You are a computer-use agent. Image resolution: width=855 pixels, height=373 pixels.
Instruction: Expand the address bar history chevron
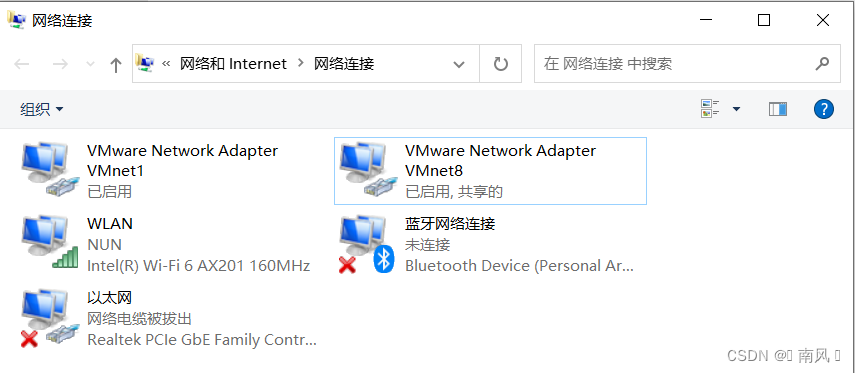pos(459,64)
